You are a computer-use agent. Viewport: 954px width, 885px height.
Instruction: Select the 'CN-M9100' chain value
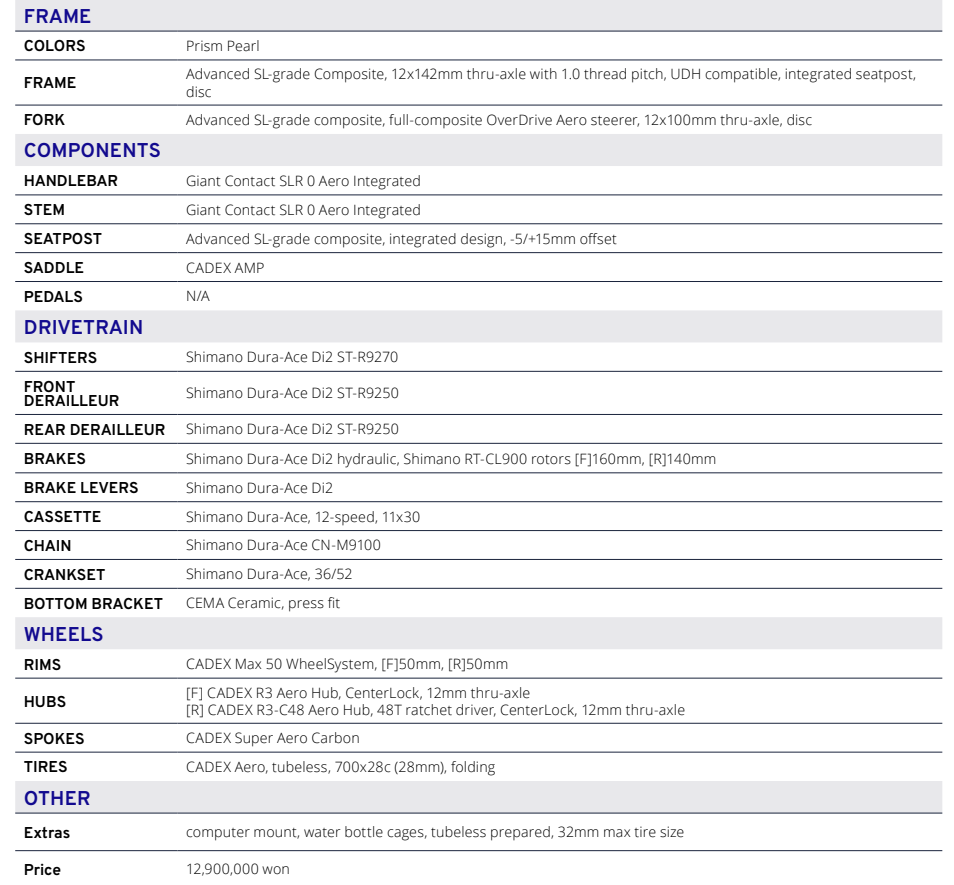point(284,545)
